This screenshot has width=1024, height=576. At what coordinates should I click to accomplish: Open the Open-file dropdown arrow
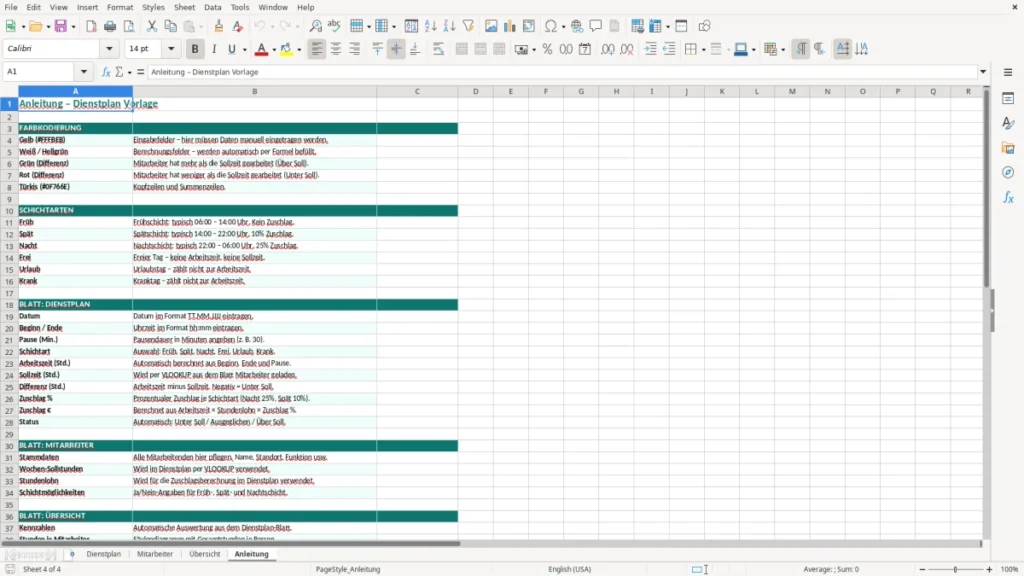pyautogui.click(x=48, y=27)
